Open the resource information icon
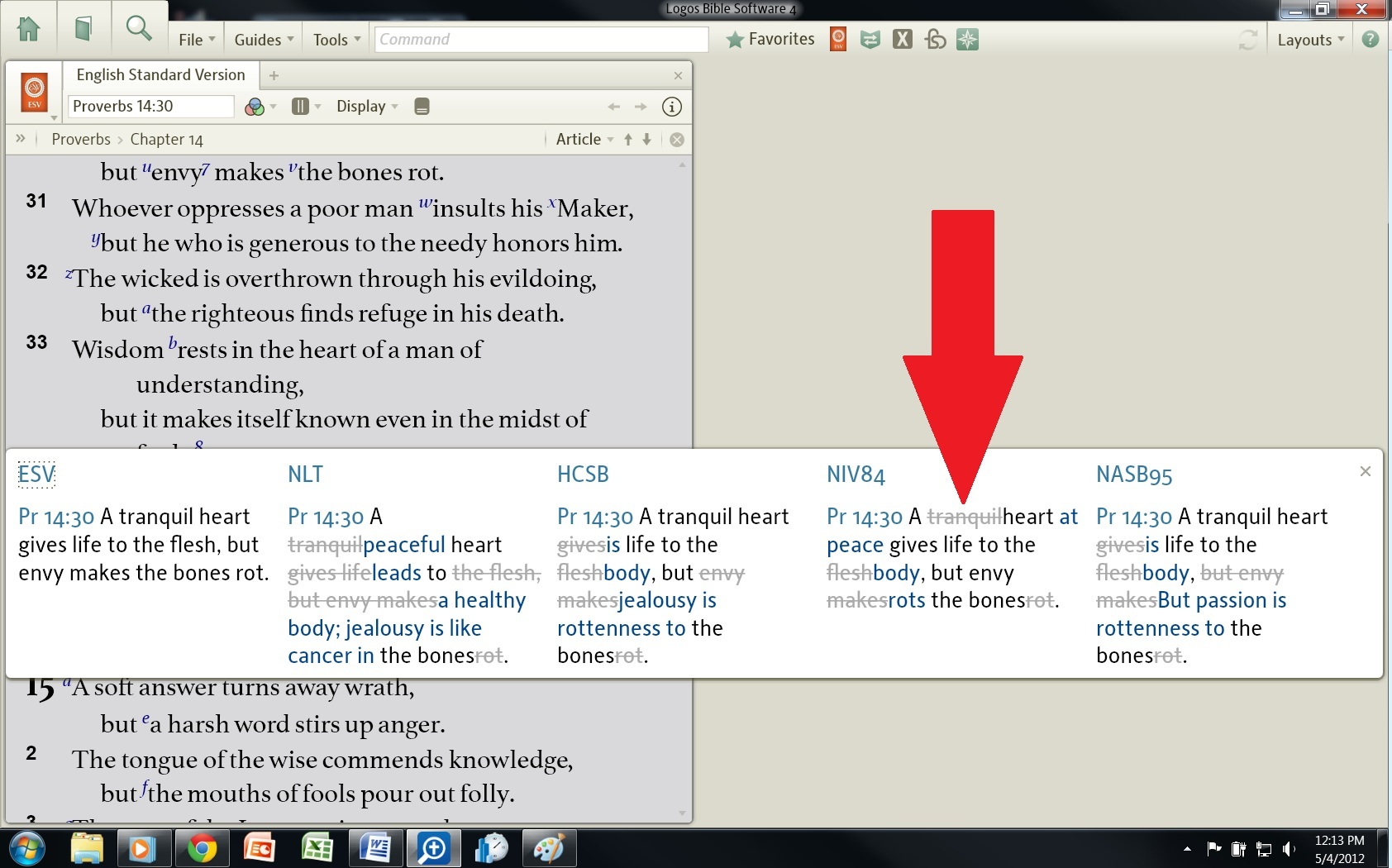 [x=672, y=107]
